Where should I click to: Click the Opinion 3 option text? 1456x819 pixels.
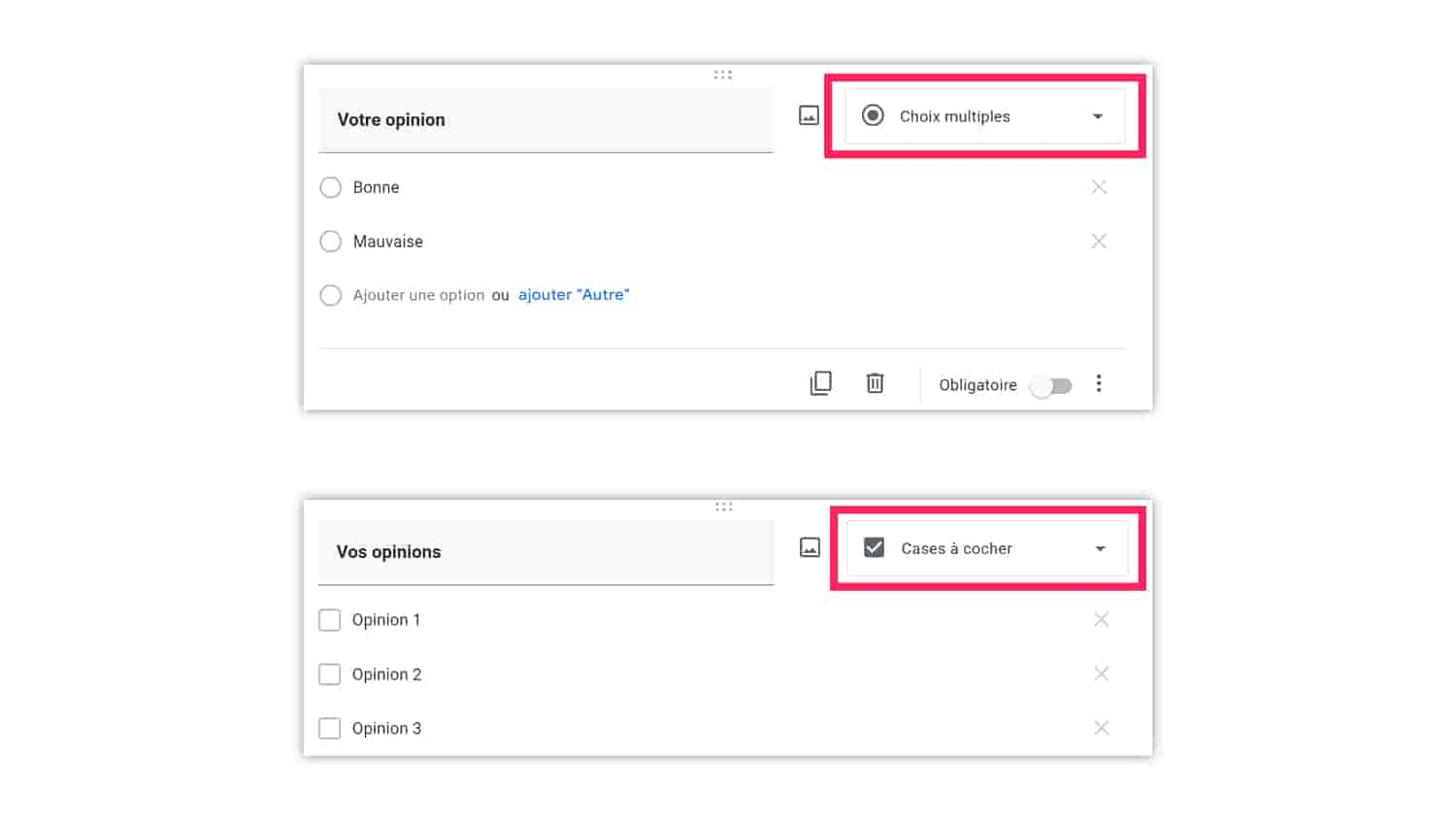(386, 728)
